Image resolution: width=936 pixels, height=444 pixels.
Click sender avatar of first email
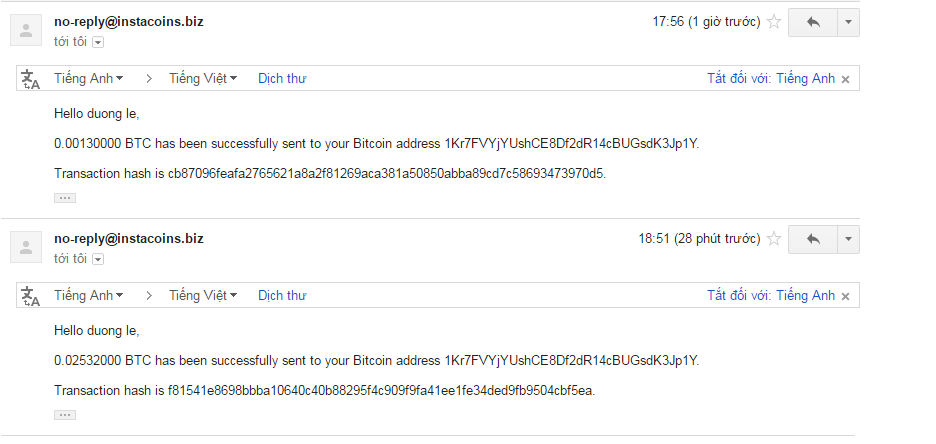(x=26, y=30)
